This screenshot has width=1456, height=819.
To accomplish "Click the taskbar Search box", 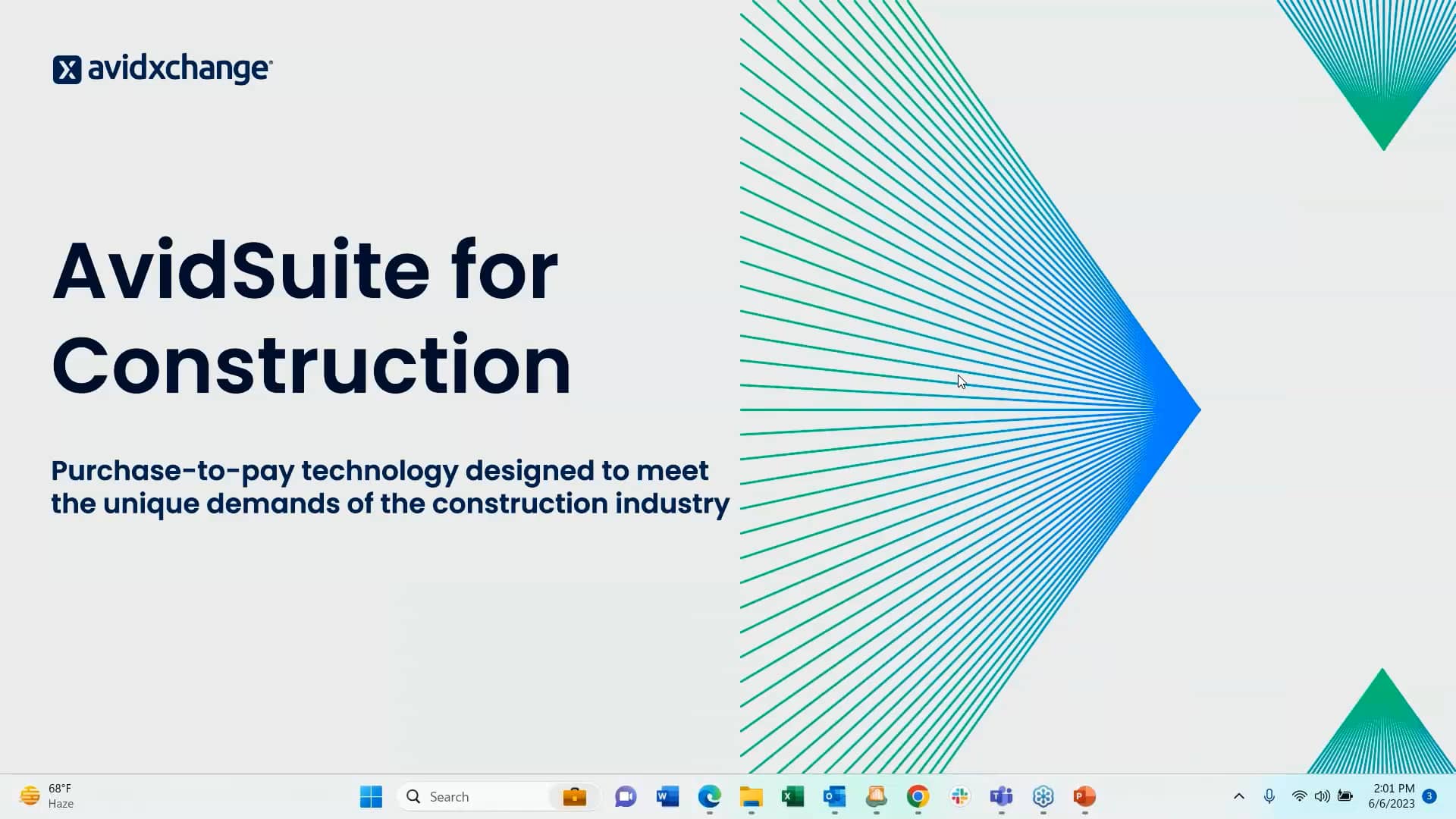I will coord(485,796).
